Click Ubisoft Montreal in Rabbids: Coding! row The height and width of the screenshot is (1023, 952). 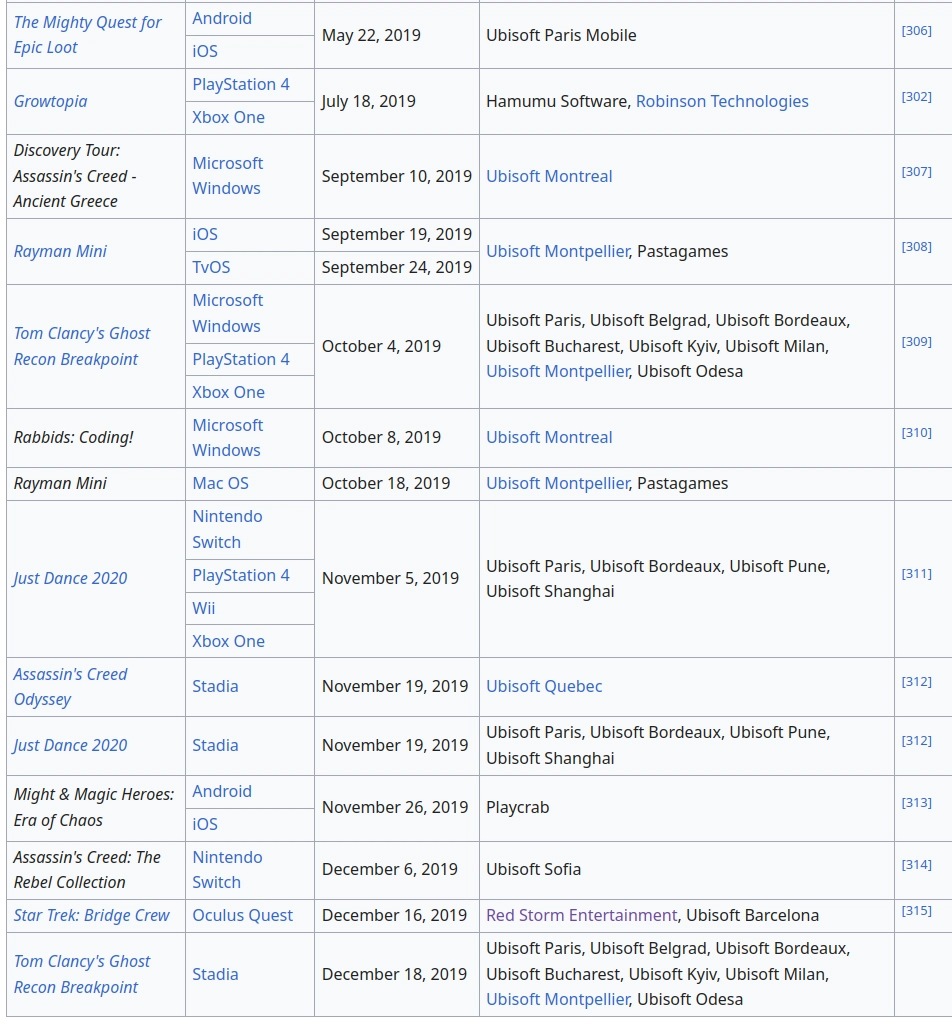tap(549, 437)
